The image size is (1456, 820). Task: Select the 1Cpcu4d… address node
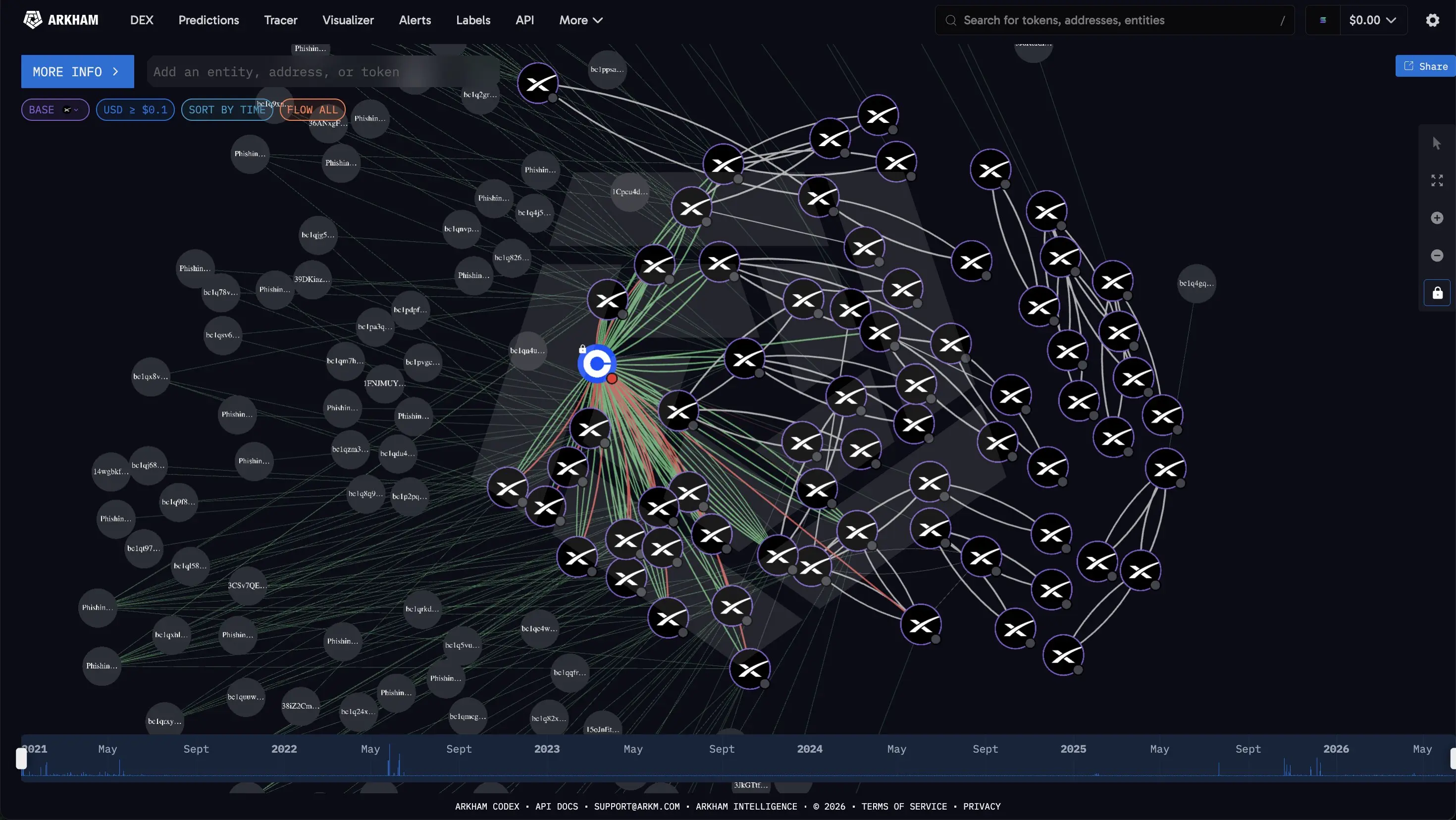(629, 192)
